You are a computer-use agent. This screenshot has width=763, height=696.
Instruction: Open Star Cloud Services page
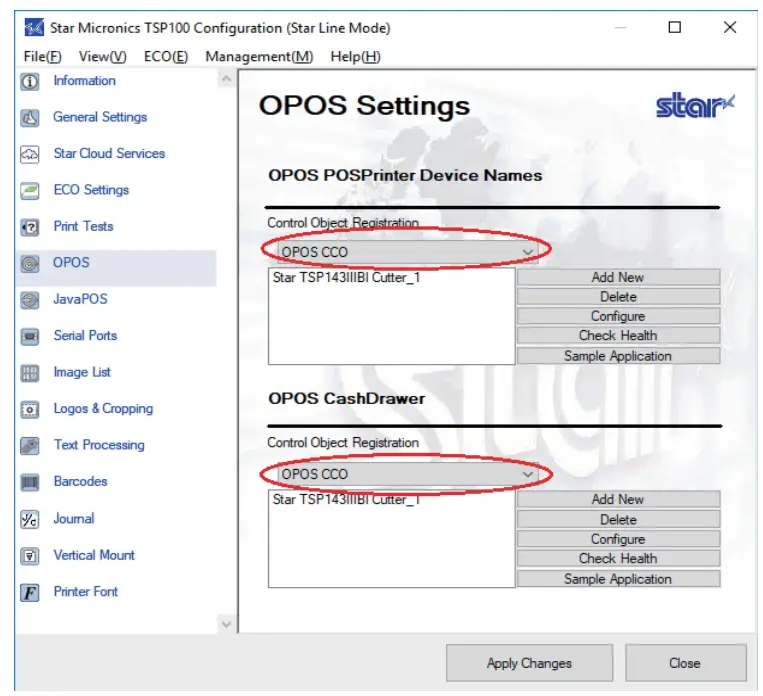tap(109, 154)
